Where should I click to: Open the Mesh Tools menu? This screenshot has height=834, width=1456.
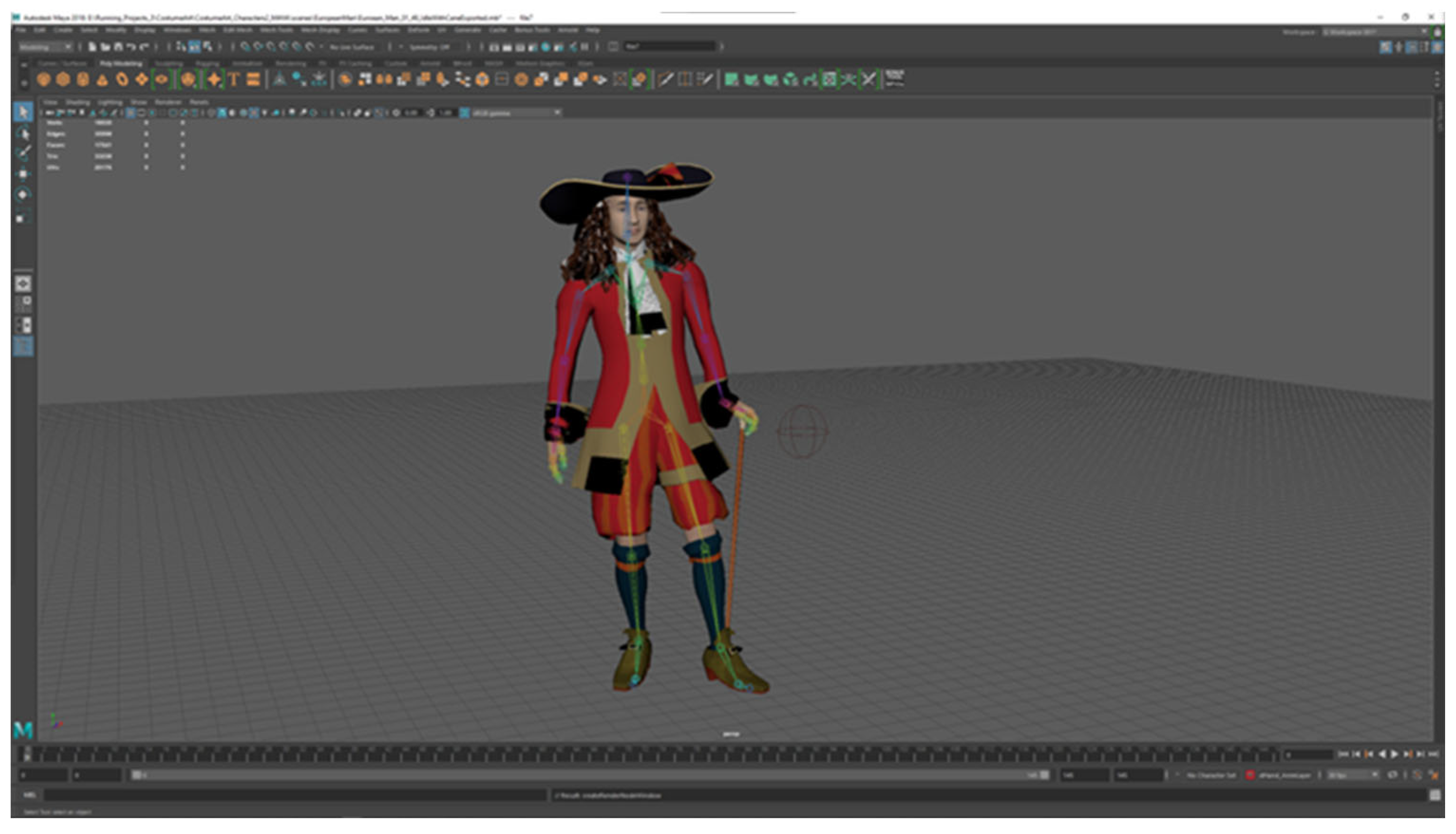pos(276,30)
